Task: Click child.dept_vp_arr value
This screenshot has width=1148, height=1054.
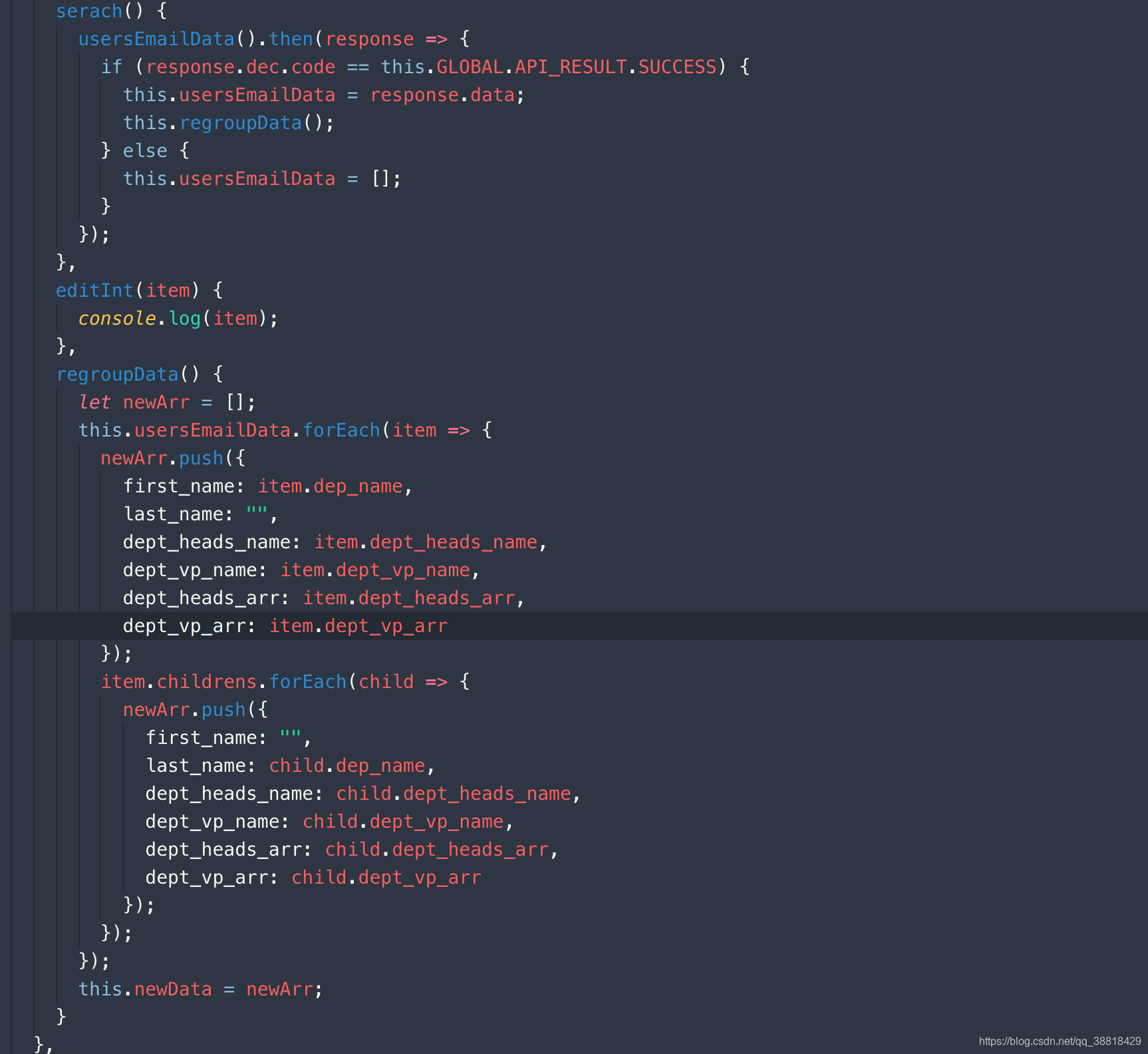Action: tap(386, 877)
